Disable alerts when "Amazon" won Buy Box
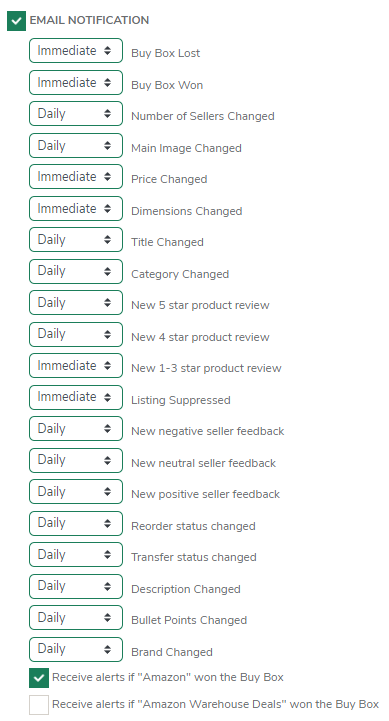The height and width of the screenshot is (721, 389). 39,678
